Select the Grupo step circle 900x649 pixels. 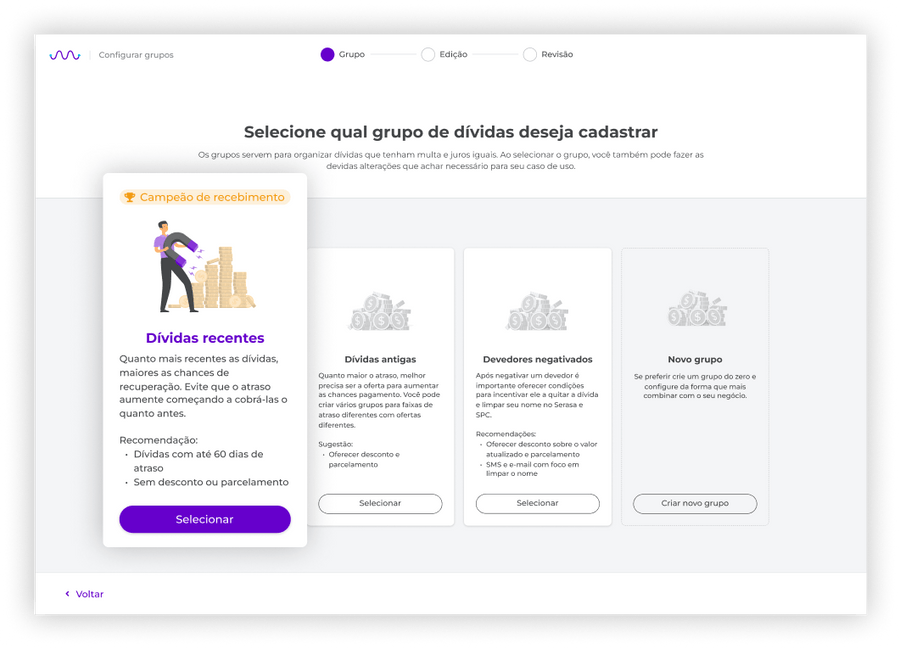click(x=327, y=55)
